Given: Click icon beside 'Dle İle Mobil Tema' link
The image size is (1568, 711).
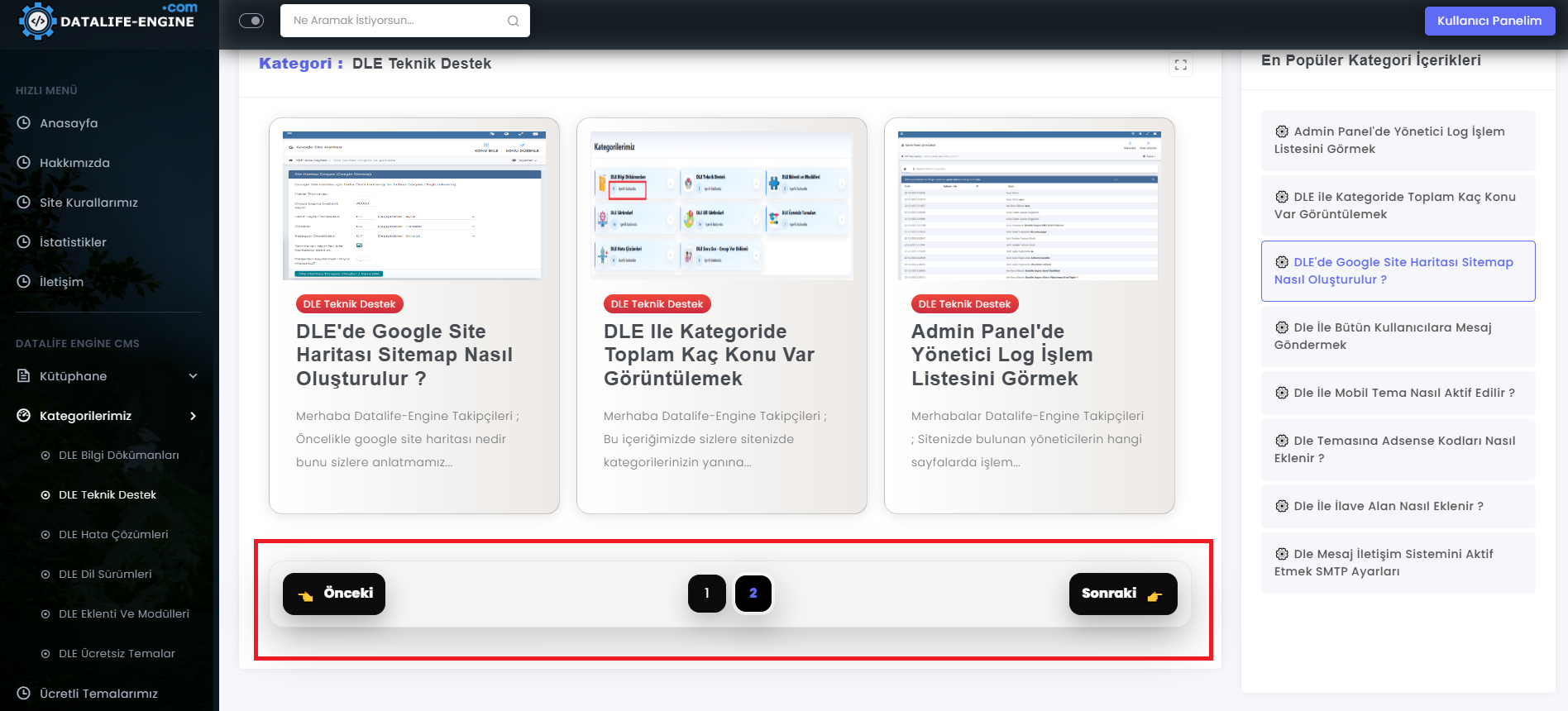Looking at the screenshot, I should point(1282,393).
